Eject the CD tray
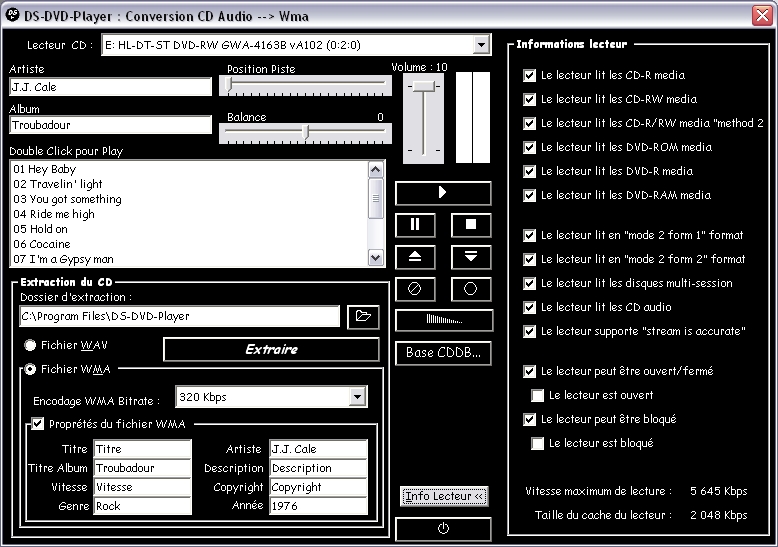778x547 pixels. [415, 257]
